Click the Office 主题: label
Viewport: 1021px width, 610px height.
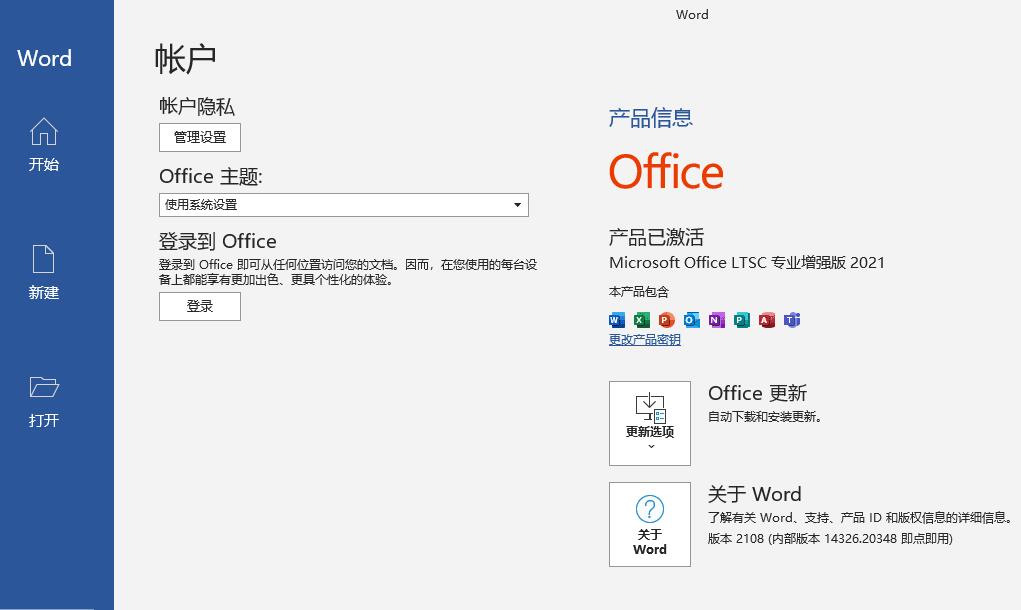coord(211,176)
